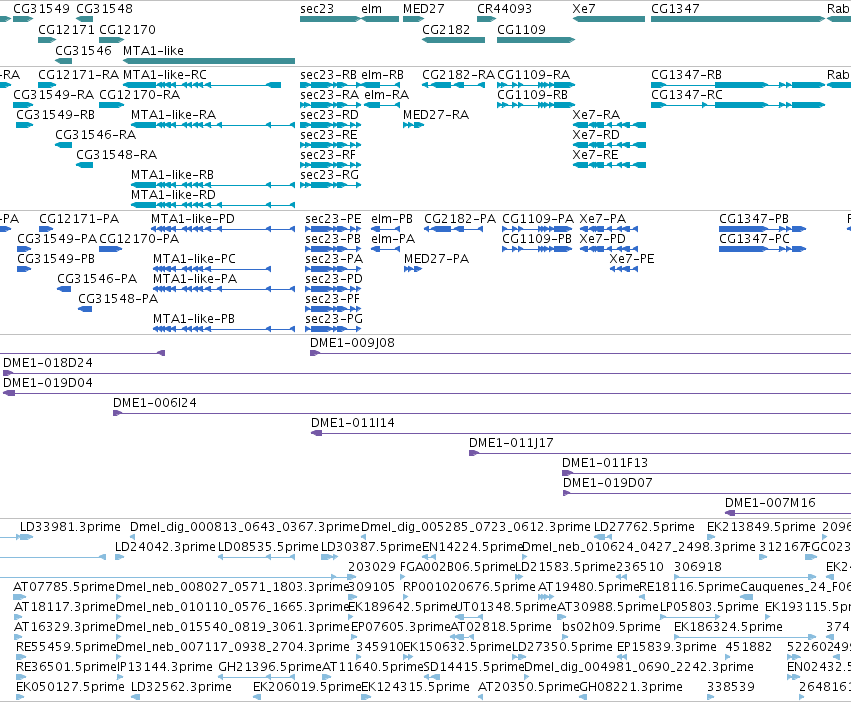Select the MTA1-like gene bar
The image size is (851, 702).
click(x=209, y=61)
